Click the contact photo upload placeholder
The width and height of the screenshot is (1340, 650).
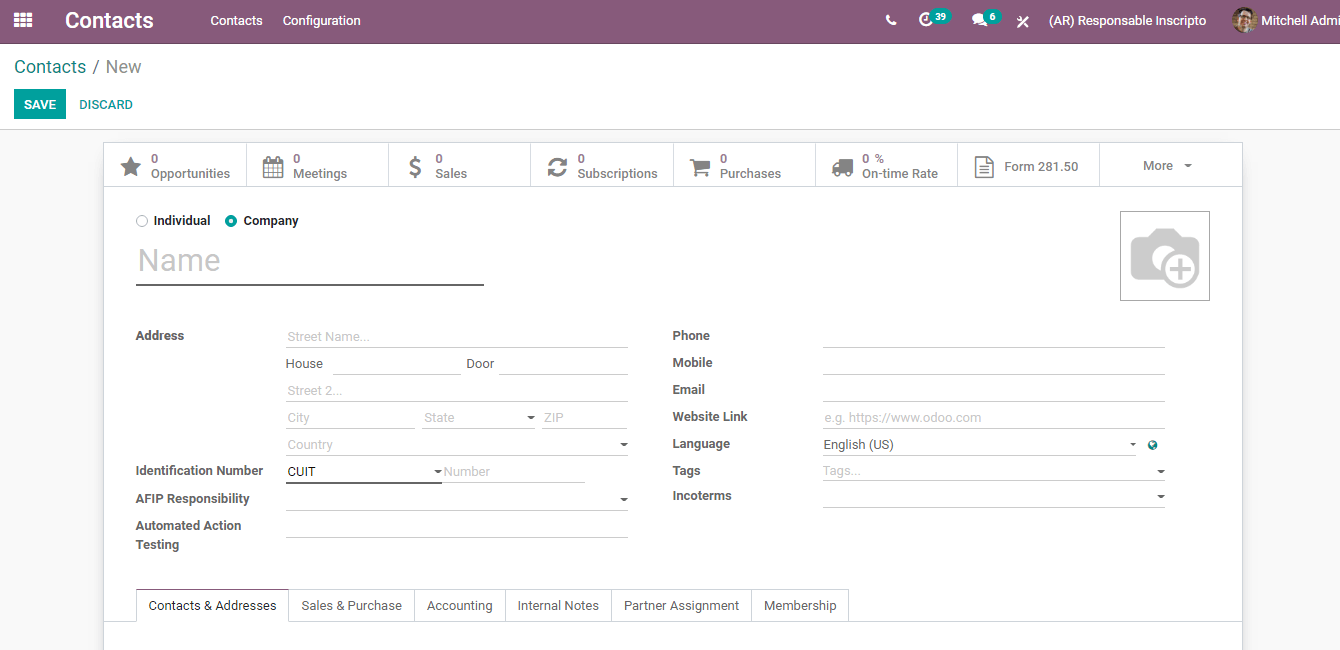(1164, 256)
